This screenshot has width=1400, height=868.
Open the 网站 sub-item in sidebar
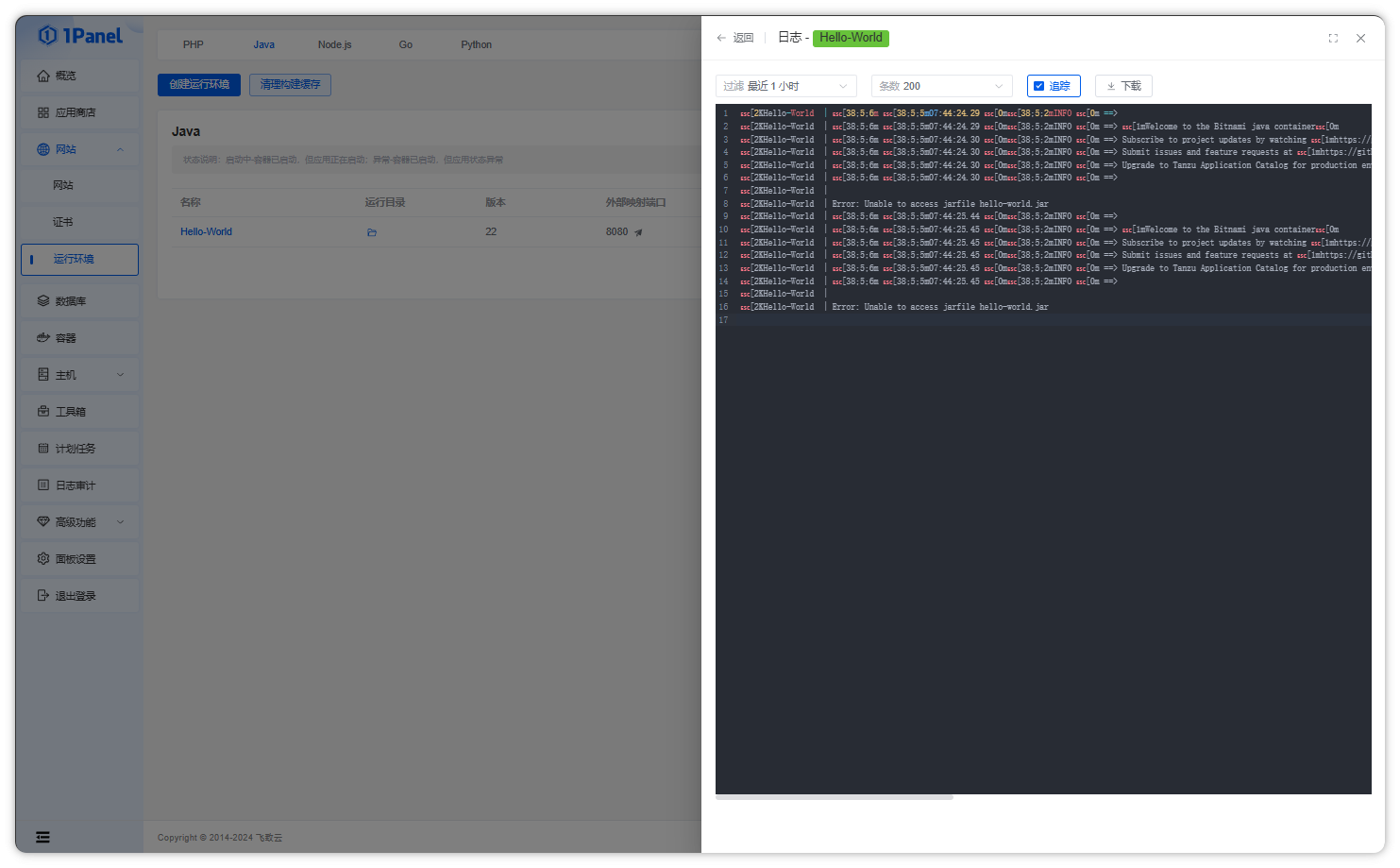(79, 185)
